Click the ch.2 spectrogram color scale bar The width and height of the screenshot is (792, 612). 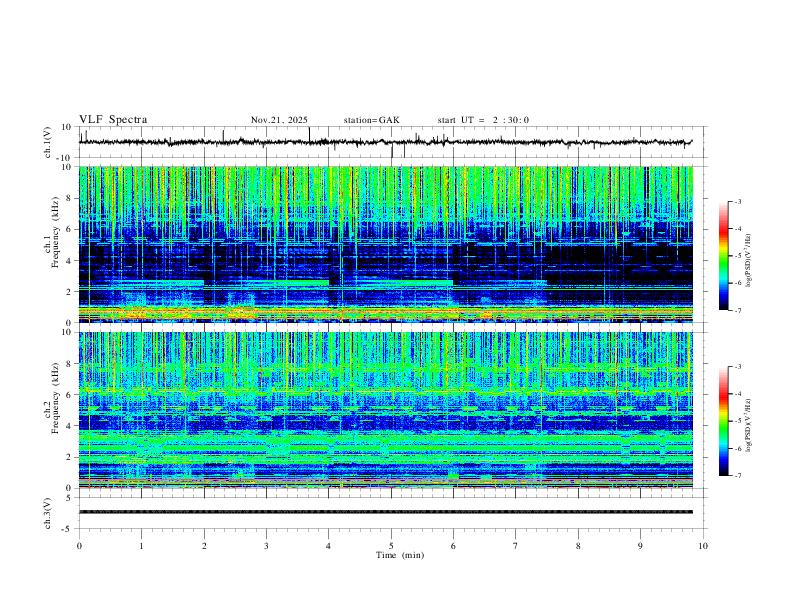724,421
